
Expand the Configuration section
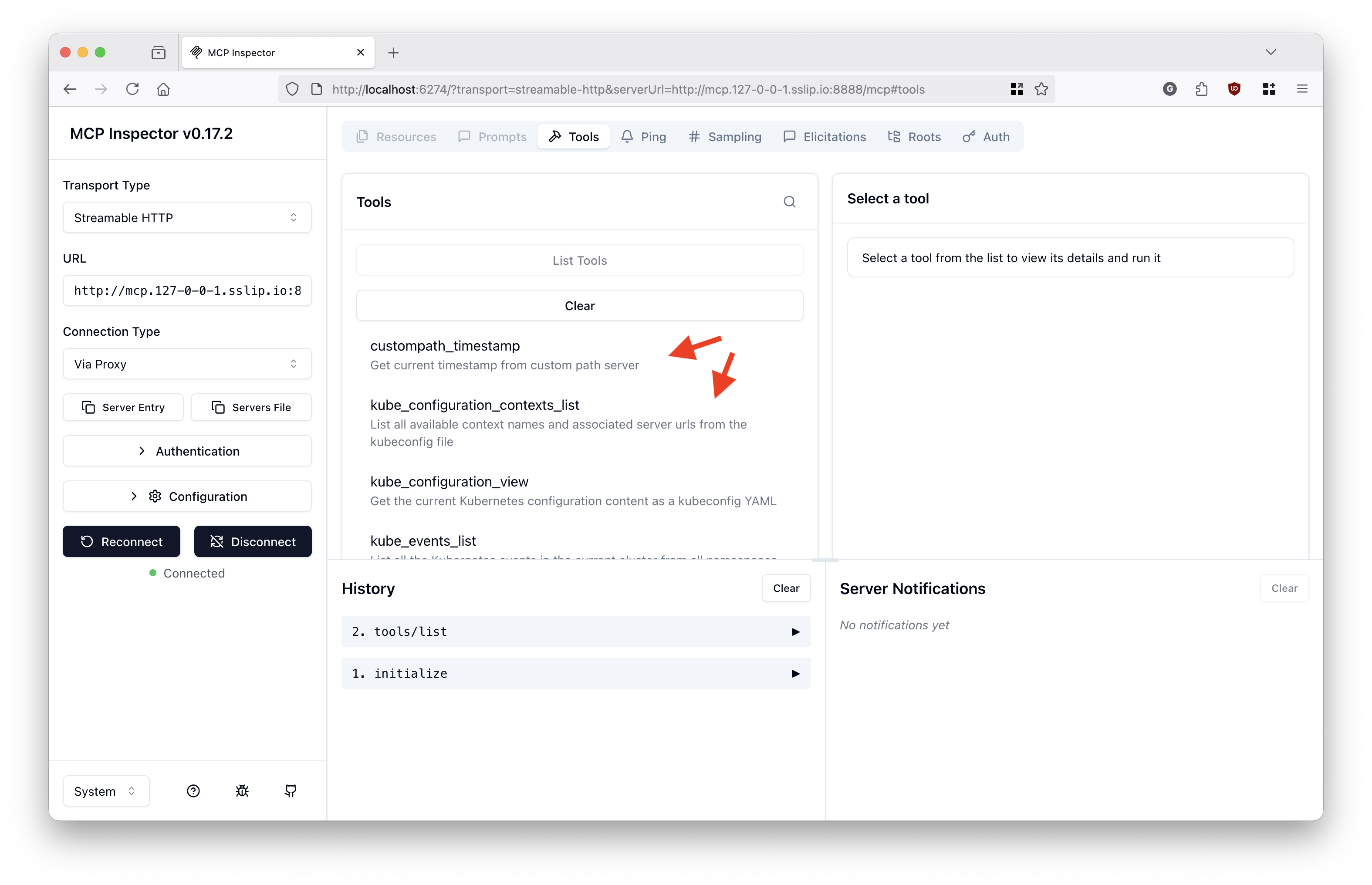[x=187, y=496]
